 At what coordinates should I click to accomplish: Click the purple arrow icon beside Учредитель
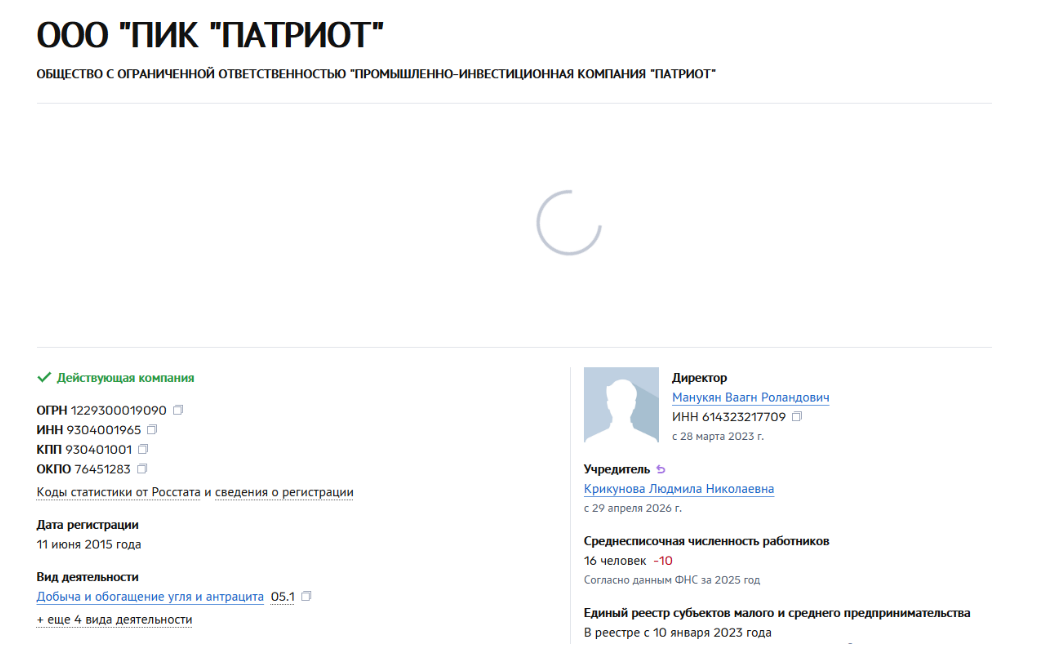coord(661,469)
